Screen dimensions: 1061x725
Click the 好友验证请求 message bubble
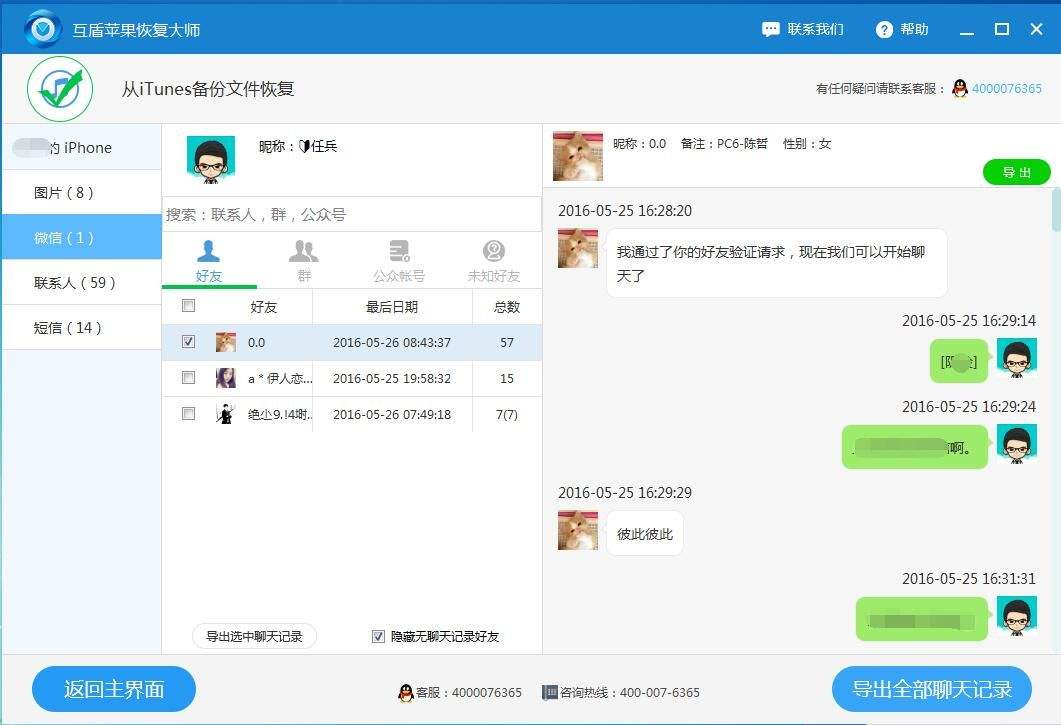pos(776,263)
